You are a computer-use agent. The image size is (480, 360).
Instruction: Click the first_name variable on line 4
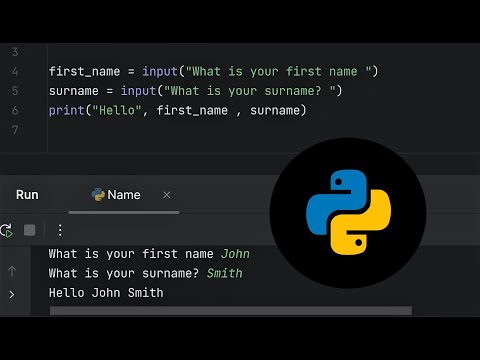84,72
